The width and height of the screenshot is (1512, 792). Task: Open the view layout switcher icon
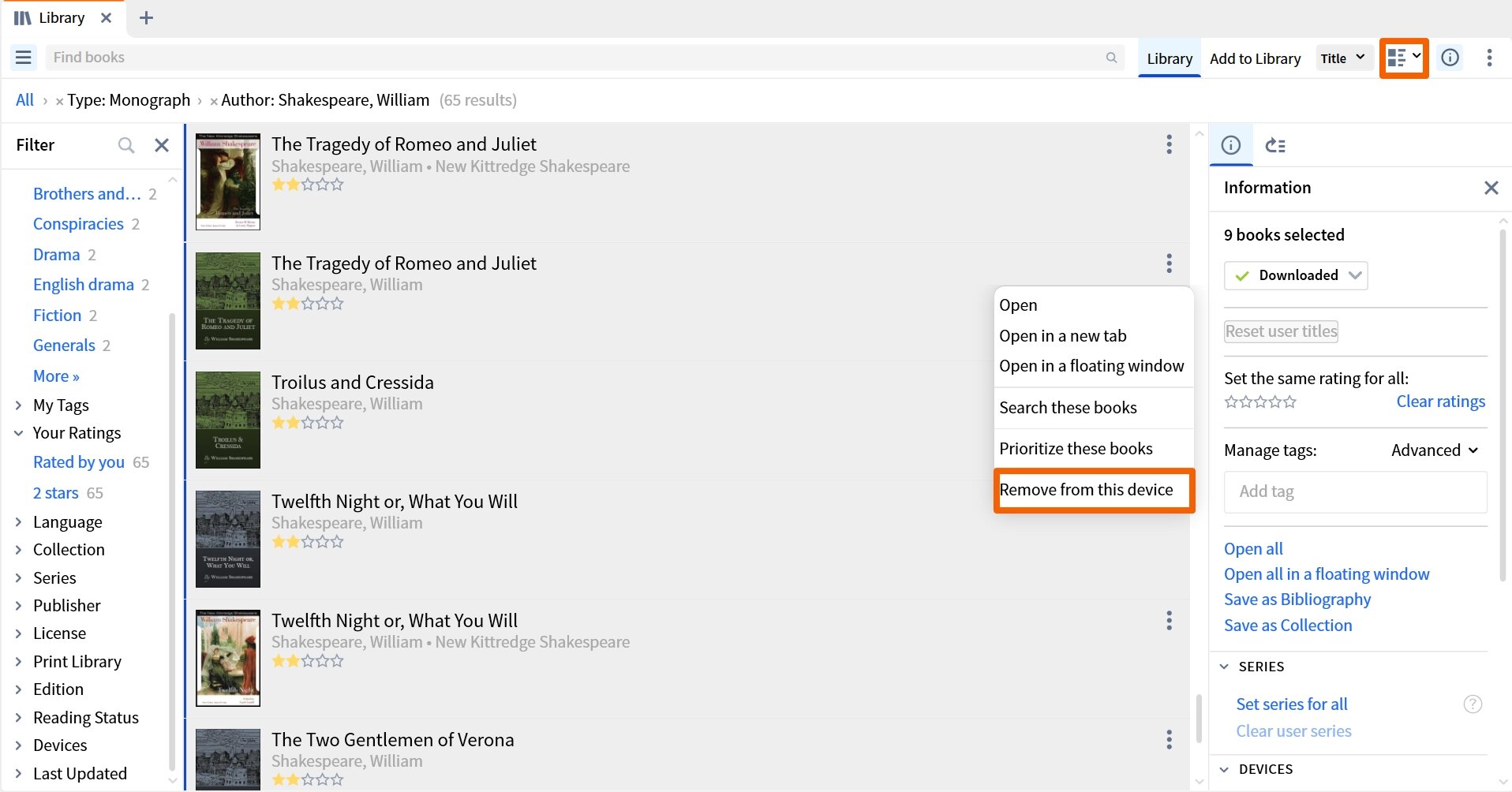click(x=1404, y=58)
